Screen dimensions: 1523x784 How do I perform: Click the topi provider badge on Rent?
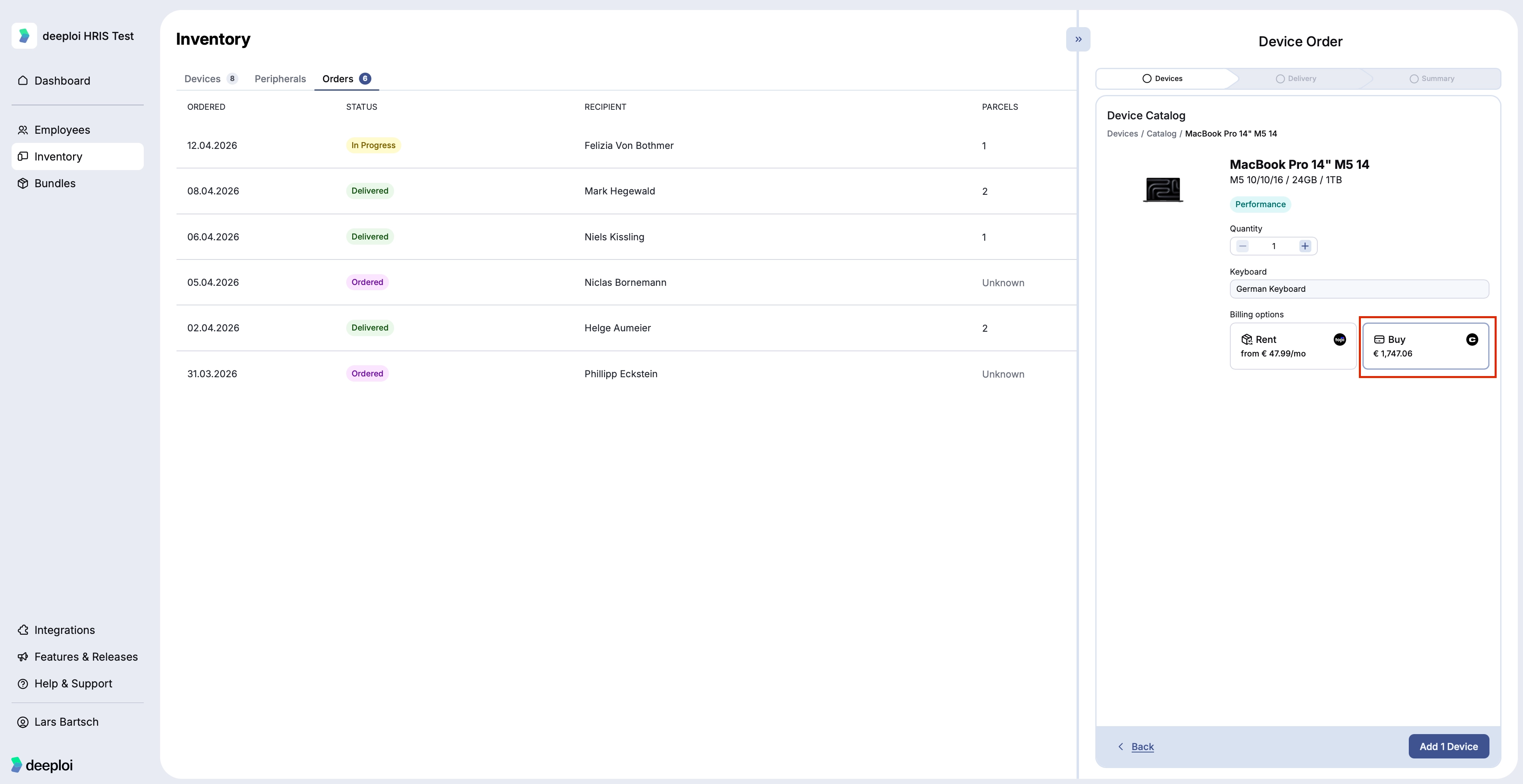point(1340,339)
